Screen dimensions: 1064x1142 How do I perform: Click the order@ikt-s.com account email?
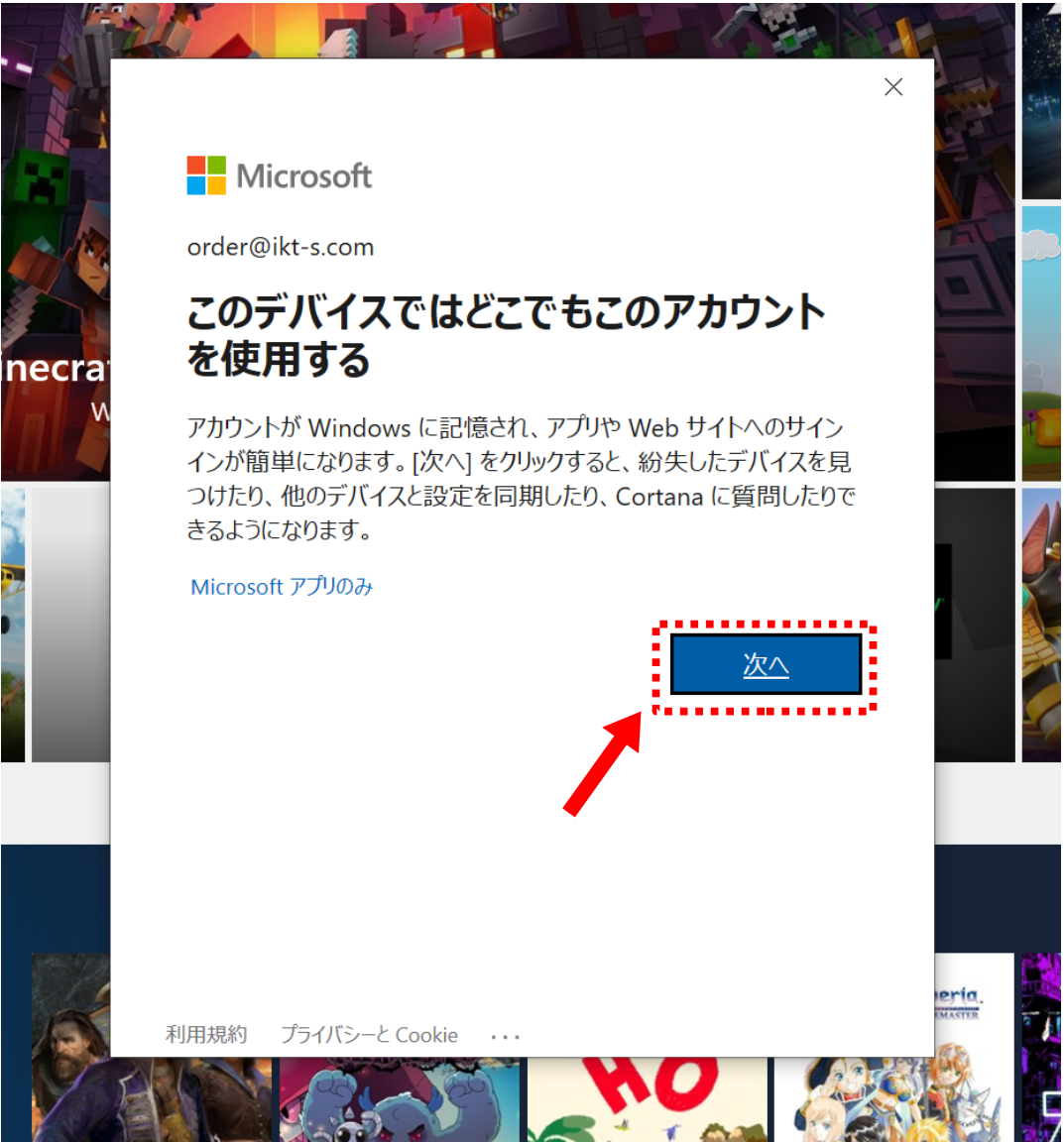(281, 247)
